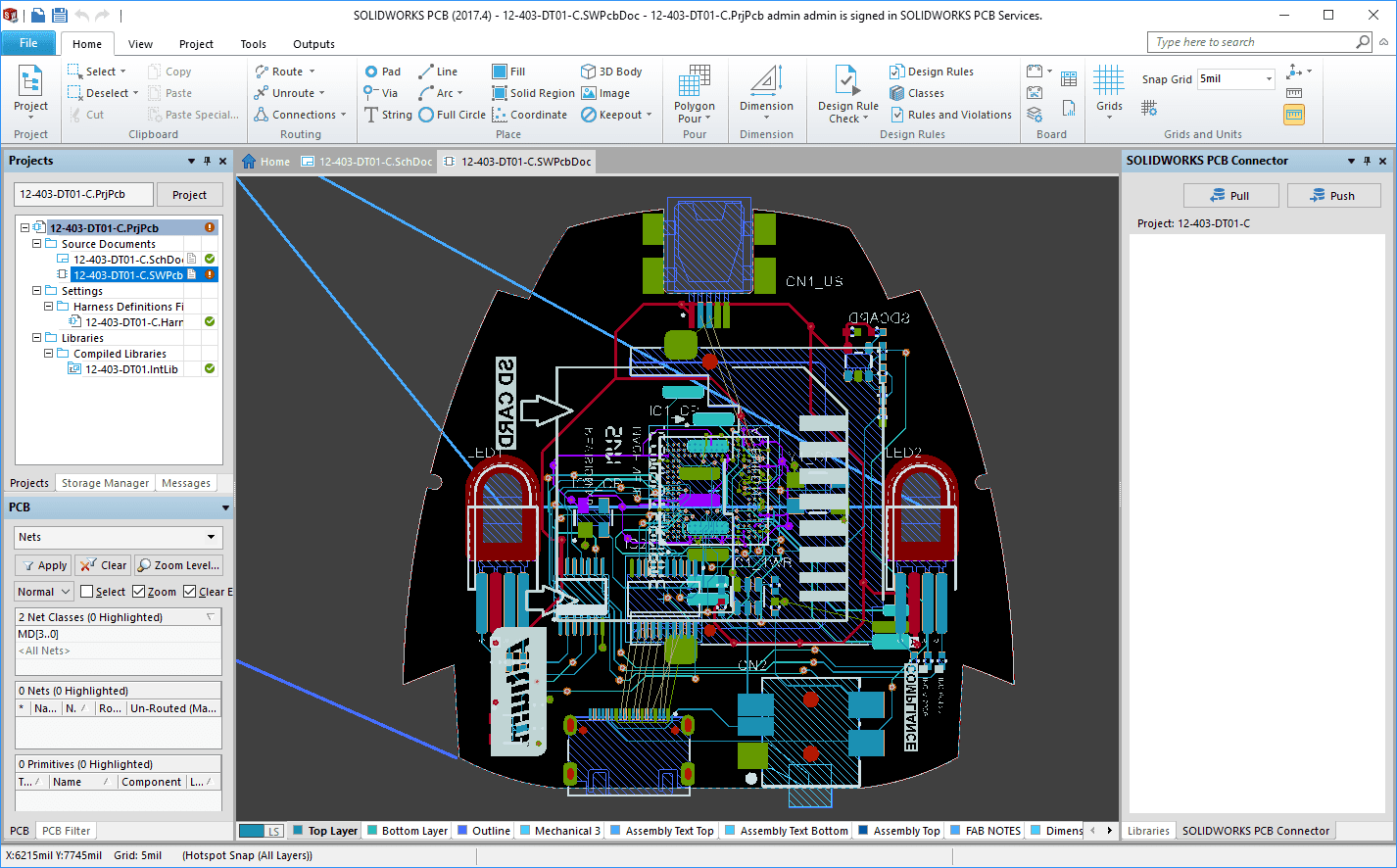
Task: Toggle the Zoom checkbox
Action: (x=139, y=592)
